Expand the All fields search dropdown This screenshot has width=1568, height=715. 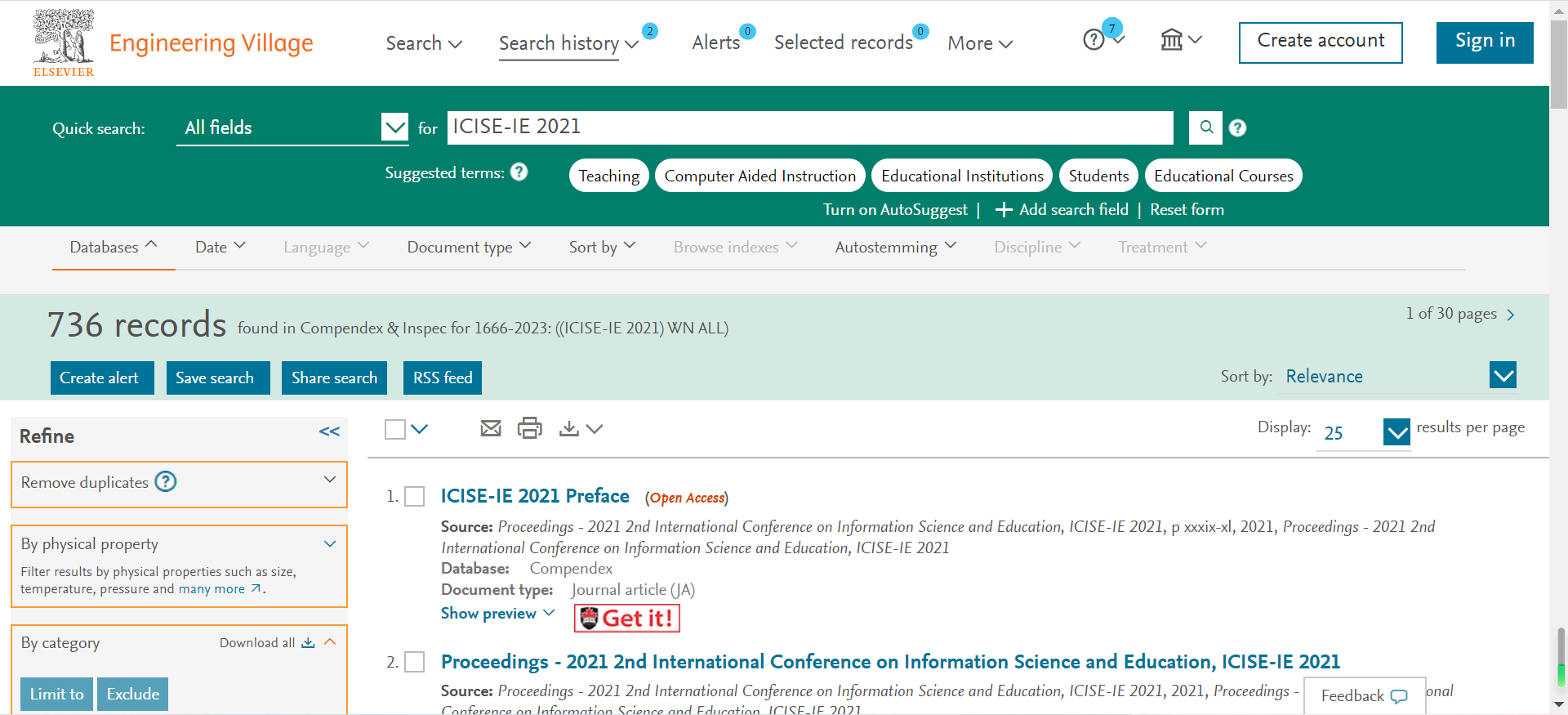[x=394, y=127]
